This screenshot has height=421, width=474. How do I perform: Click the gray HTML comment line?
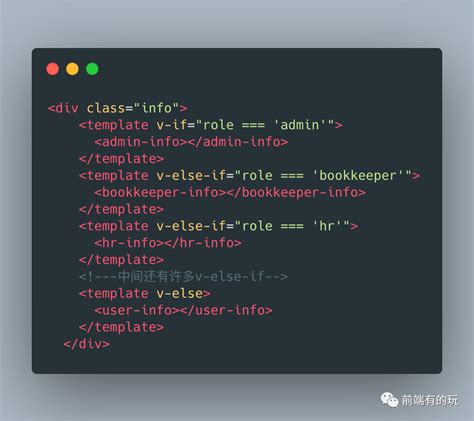(183, 277)
